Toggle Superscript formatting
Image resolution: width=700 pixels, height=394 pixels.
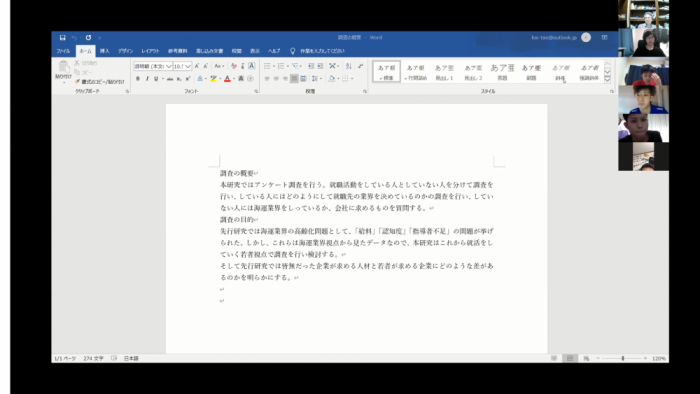[188, 79]
